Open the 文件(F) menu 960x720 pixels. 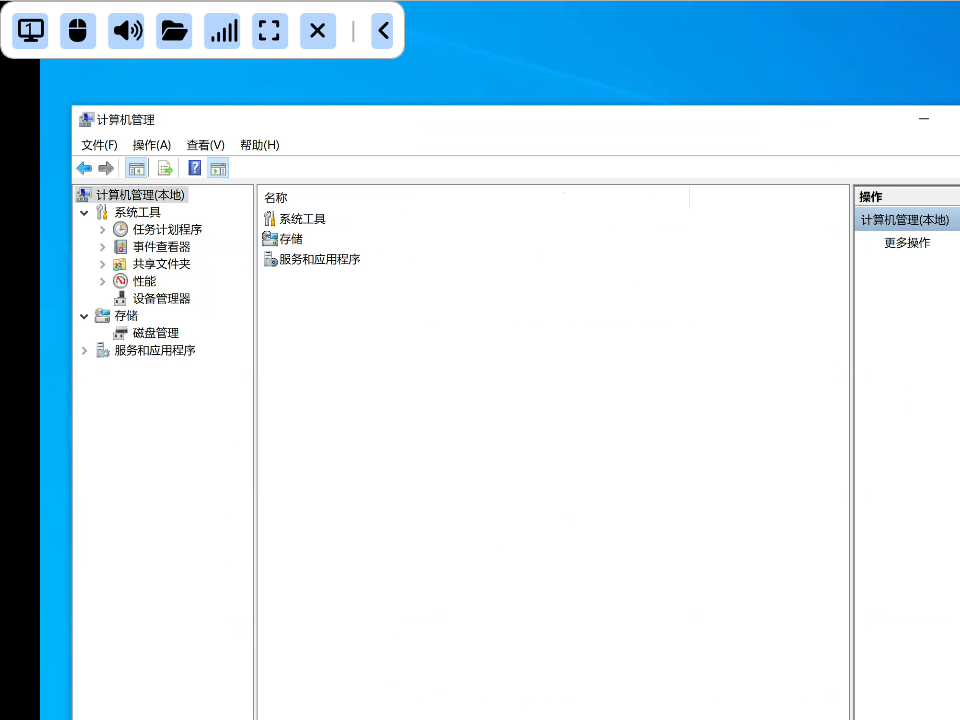[99, 145]
